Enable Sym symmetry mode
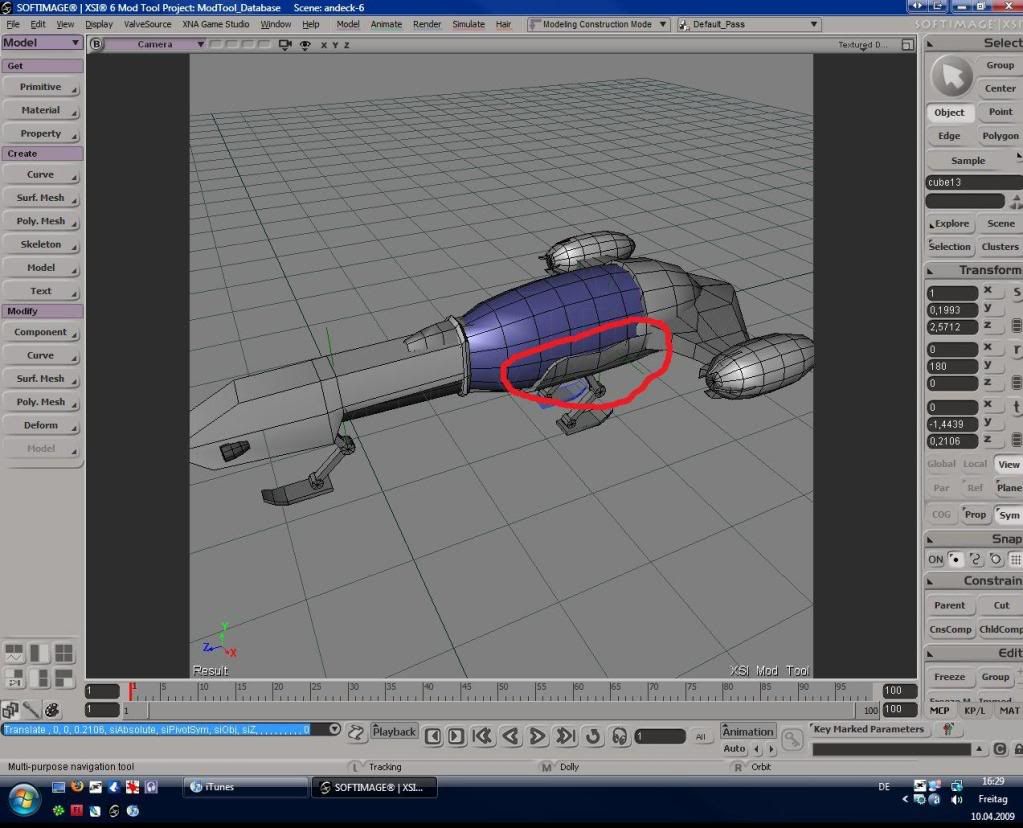 [1009, 515]
